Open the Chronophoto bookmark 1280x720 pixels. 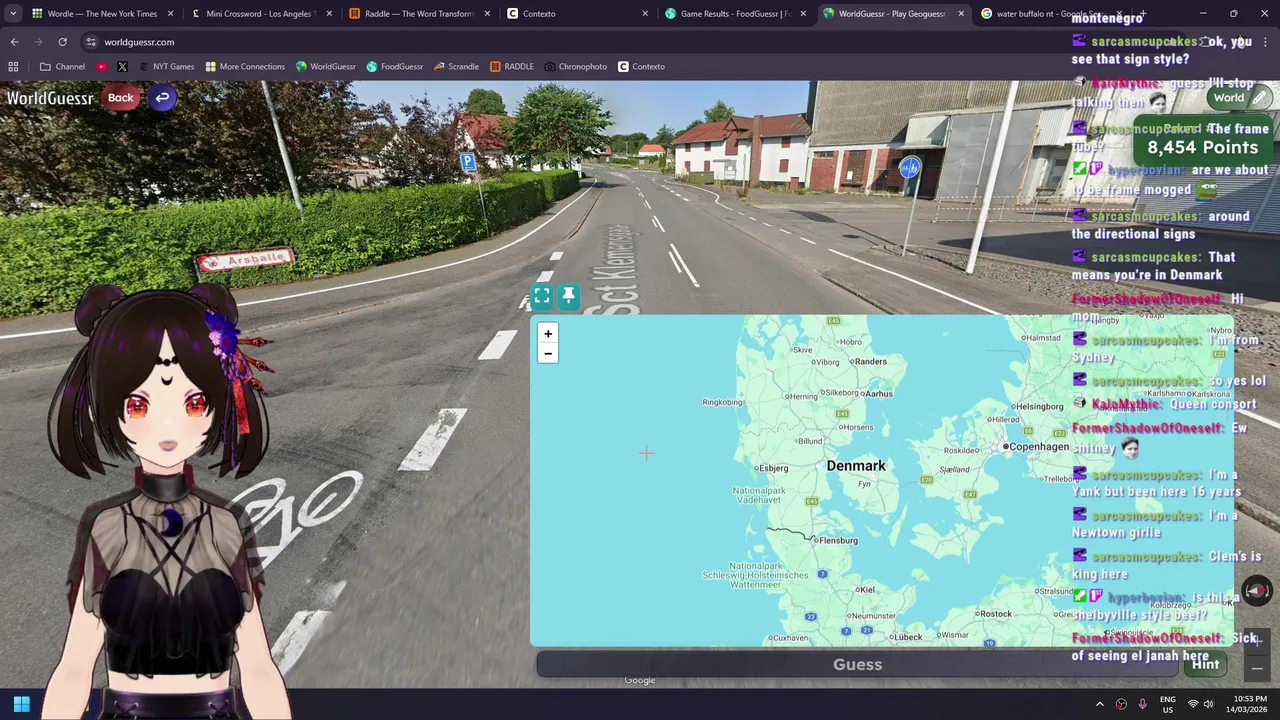pos(576,66)
